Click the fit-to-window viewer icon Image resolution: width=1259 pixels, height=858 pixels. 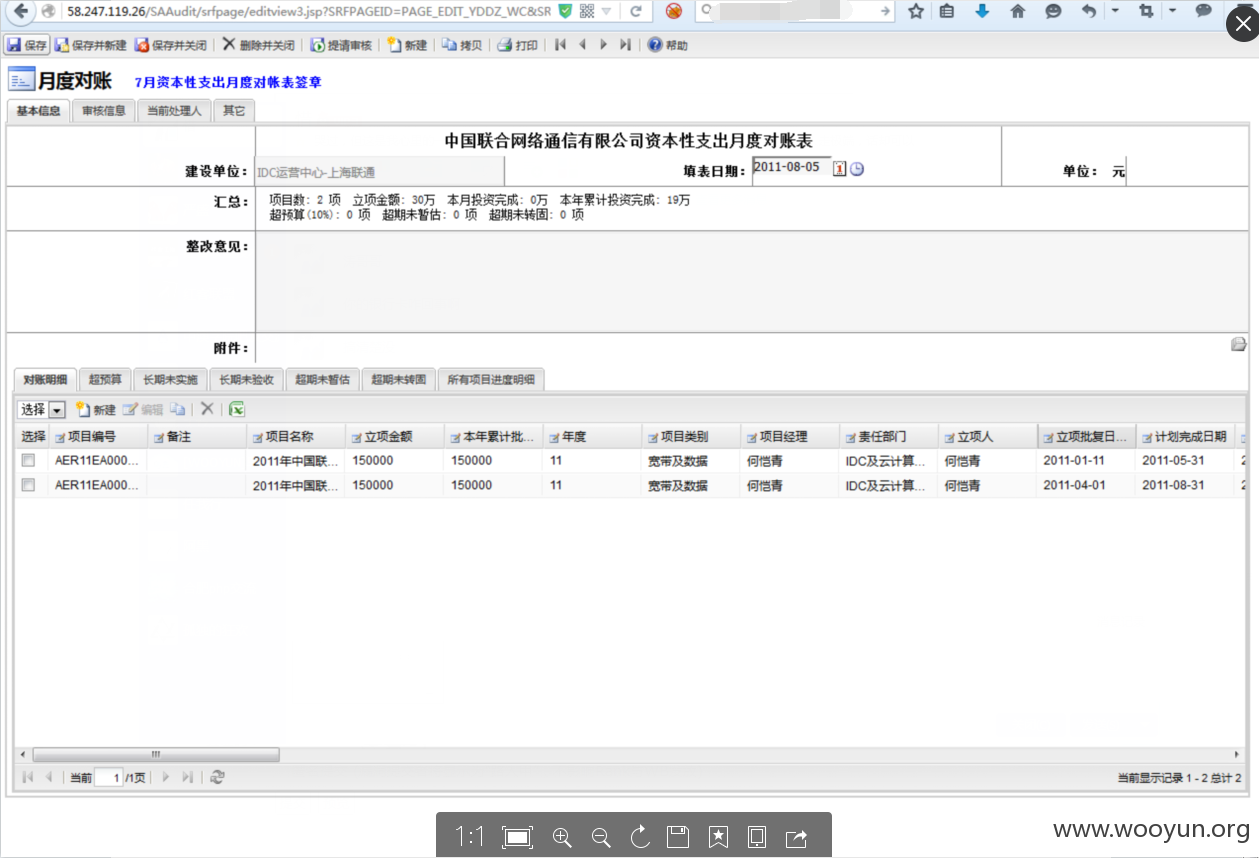517,837
